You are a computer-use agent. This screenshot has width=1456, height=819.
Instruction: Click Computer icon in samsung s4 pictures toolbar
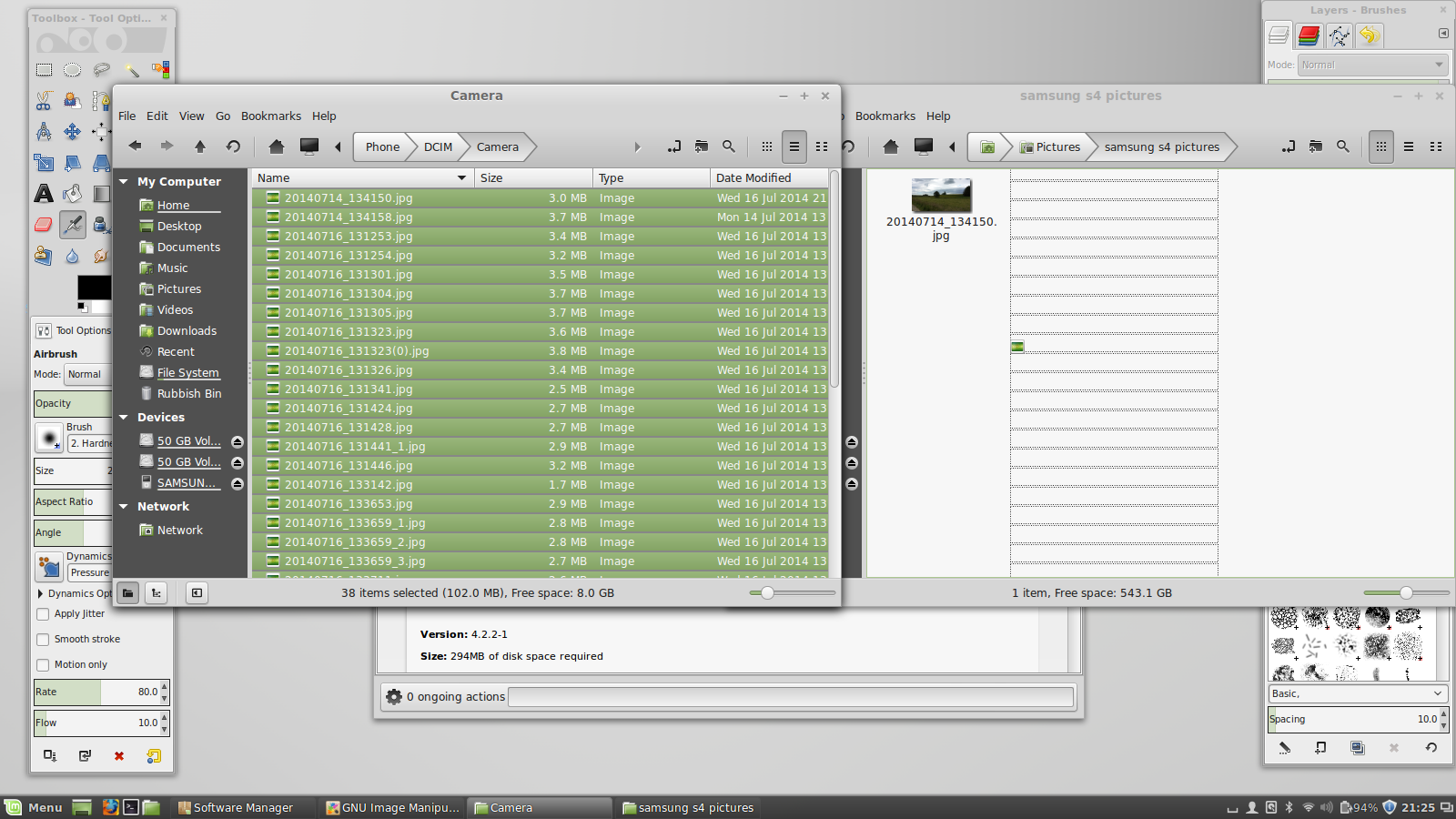pyautogui.click(x=924, y=147)
